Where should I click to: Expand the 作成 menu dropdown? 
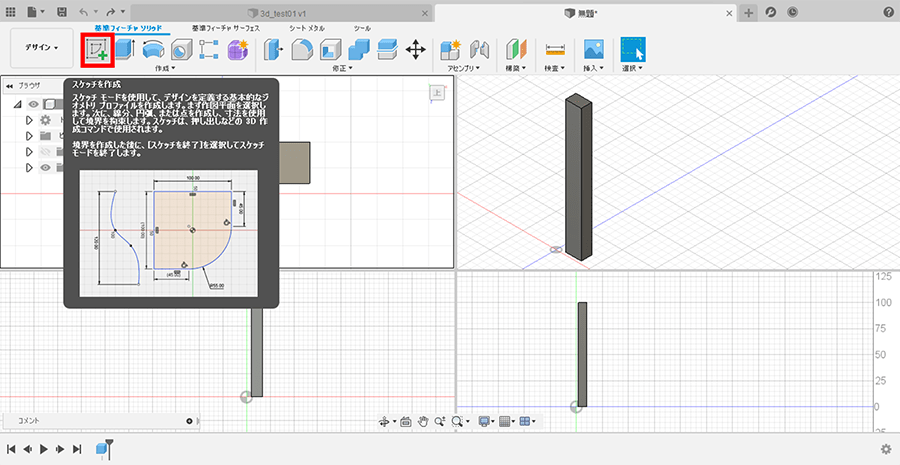[165, 68]
